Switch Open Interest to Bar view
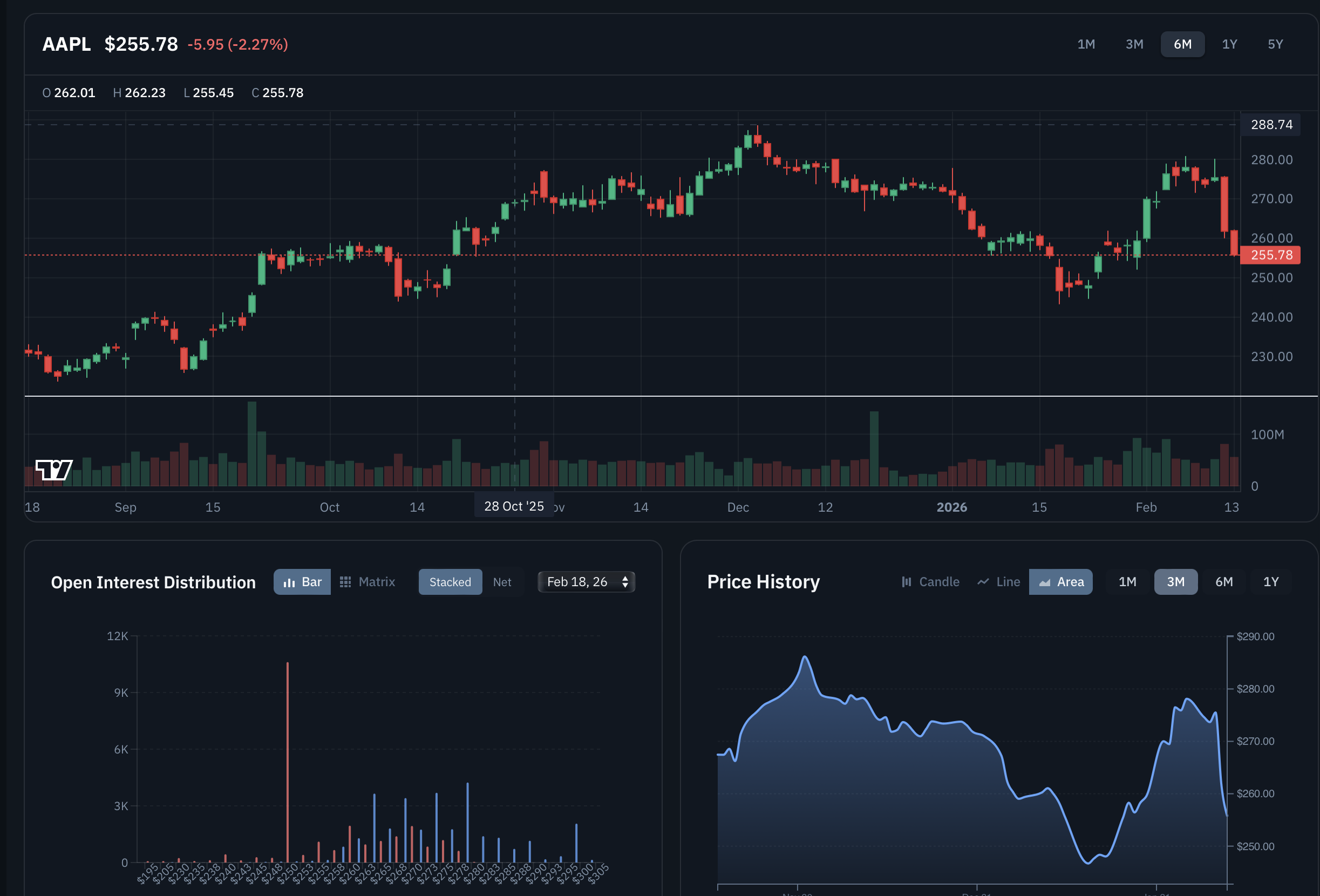The height and width of the screenshot is (896, 1320). pos(302,582)
